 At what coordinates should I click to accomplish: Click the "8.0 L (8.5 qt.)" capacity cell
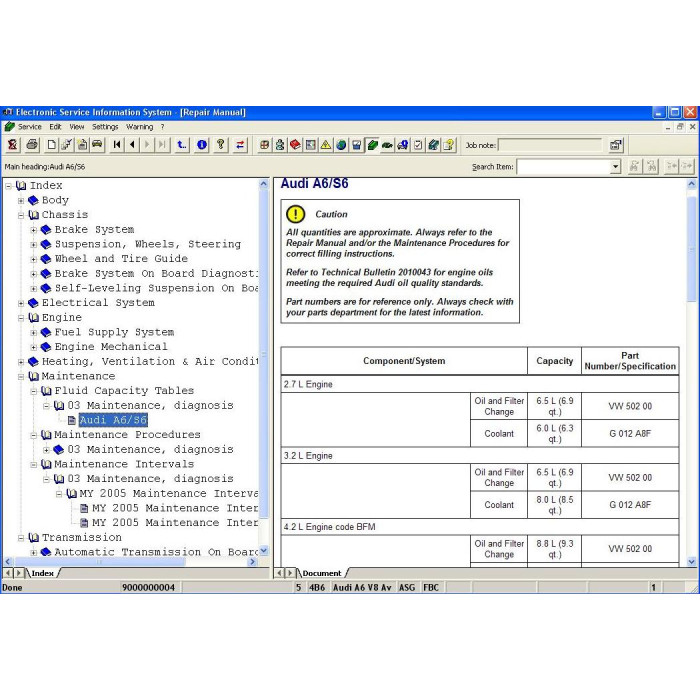554,505
